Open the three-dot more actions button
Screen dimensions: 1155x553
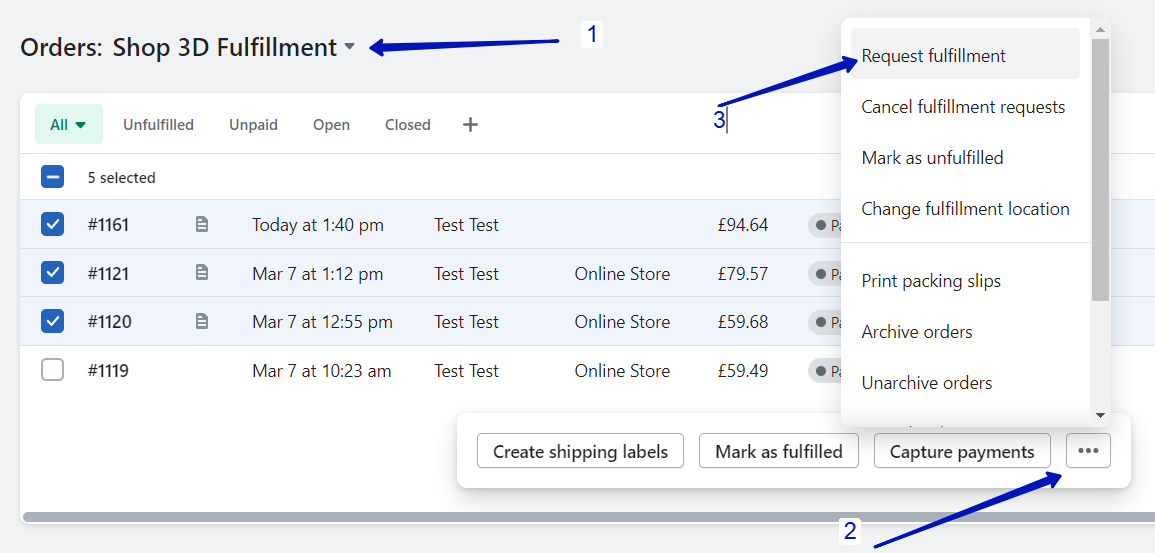click(1088, 451)
